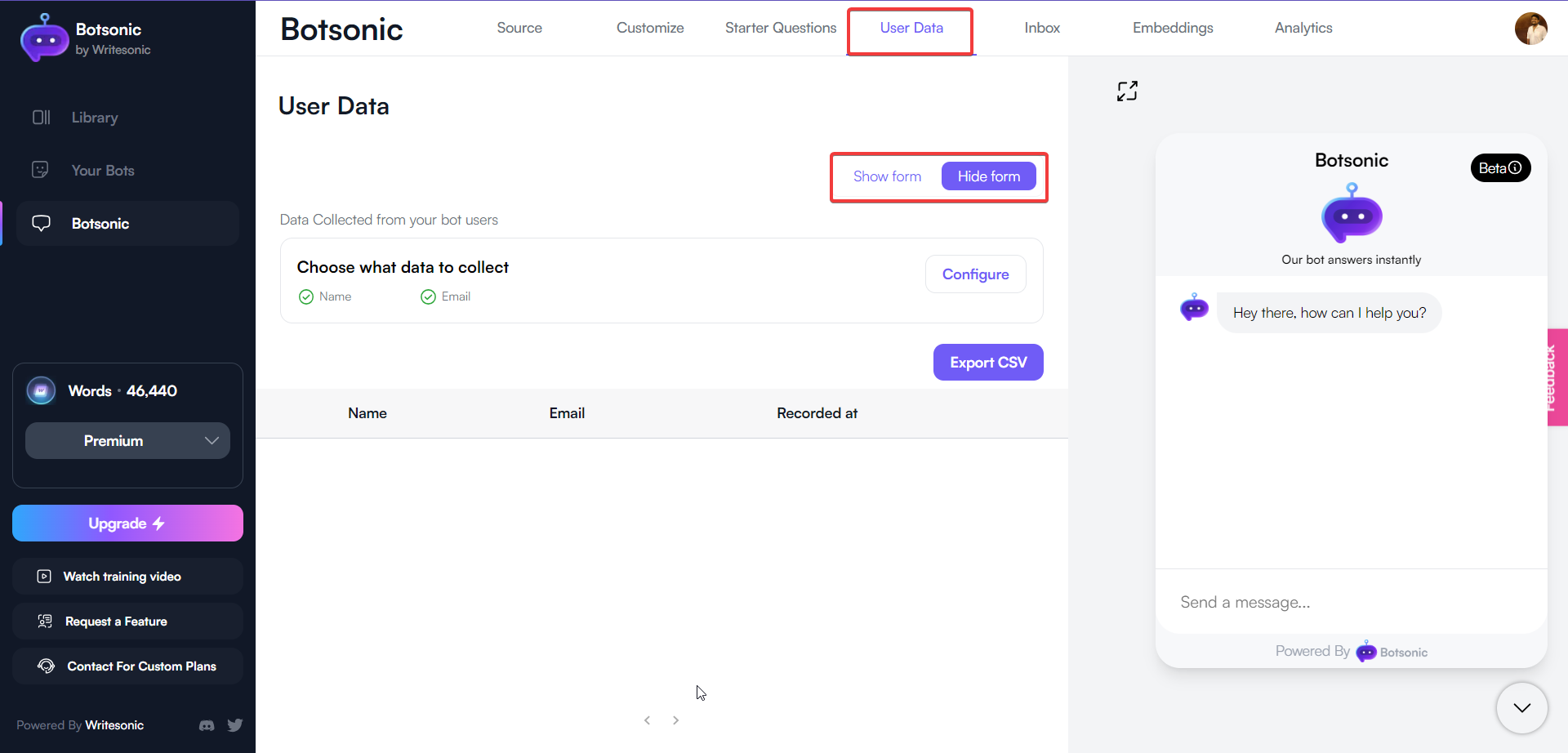
Task: Switch form visibility to Show form
Action: pyautogui.click(x=887, y=176)
